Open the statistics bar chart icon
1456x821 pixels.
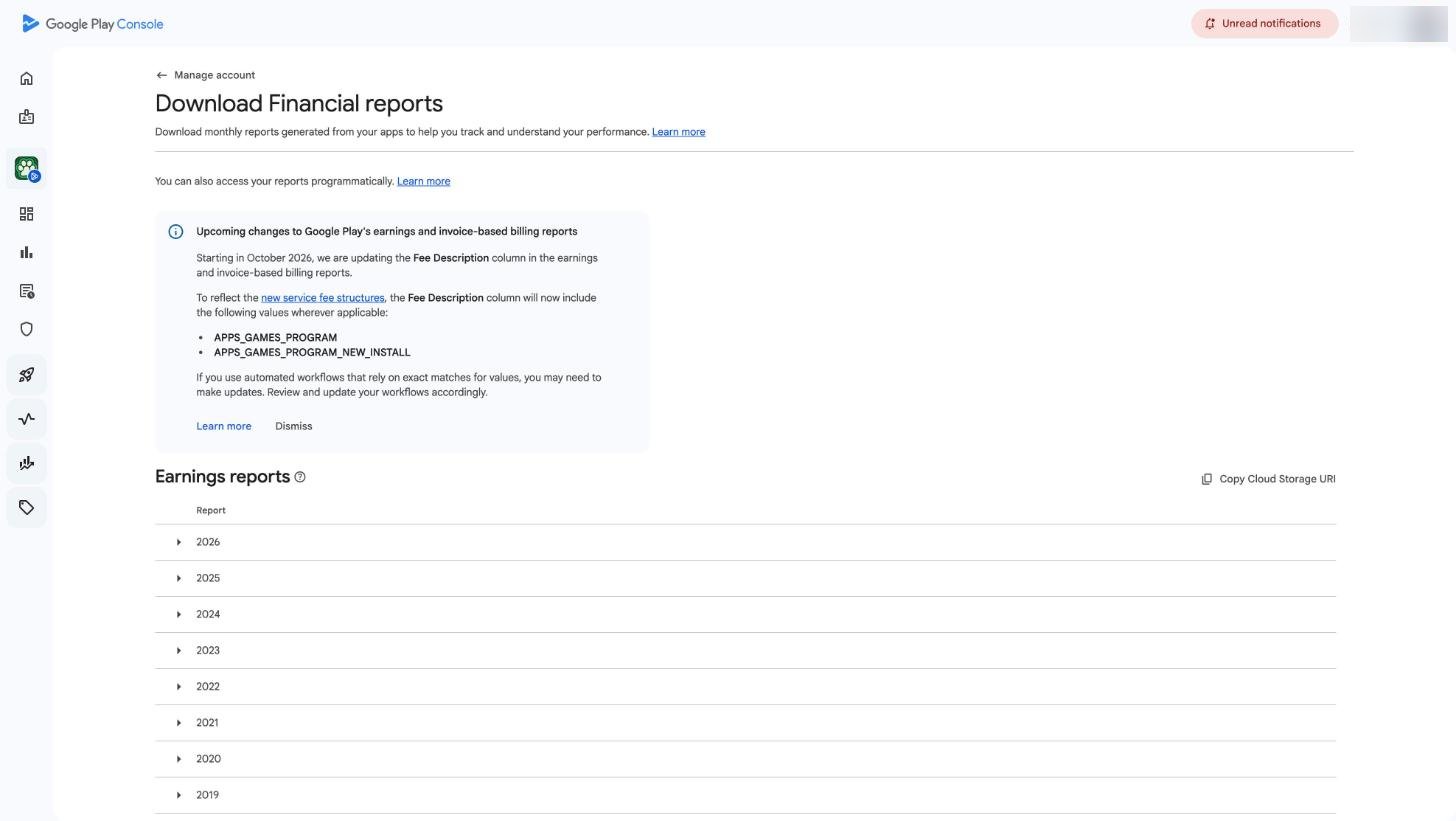click(27, 253)
